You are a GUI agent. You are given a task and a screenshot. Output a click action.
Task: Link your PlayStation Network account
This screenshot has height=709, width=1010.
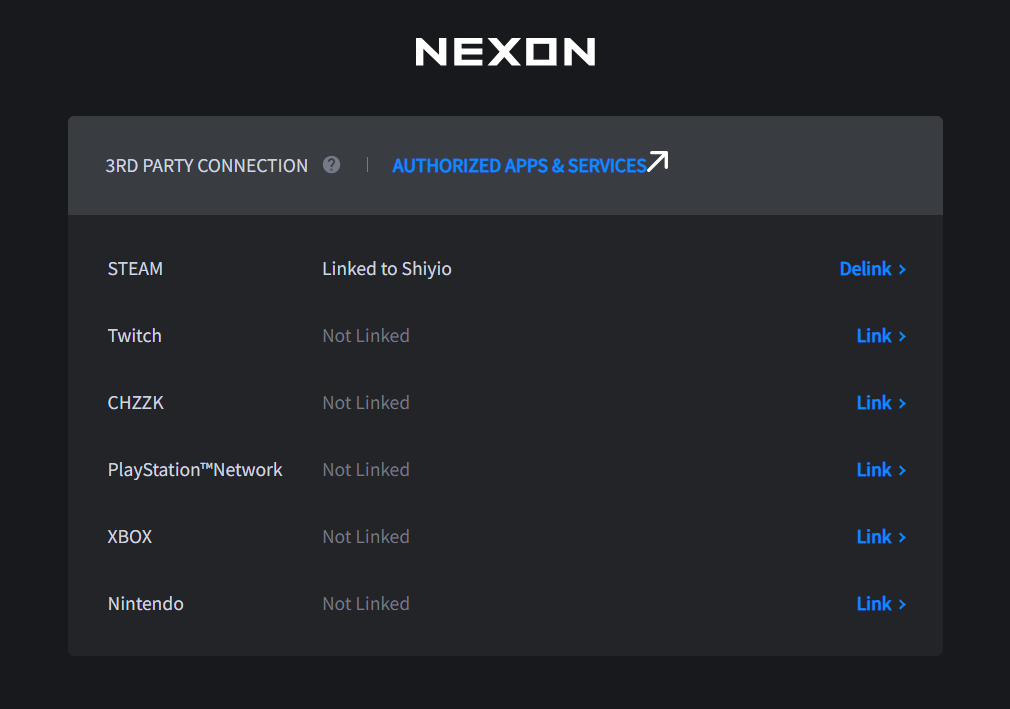click(874, 470)
